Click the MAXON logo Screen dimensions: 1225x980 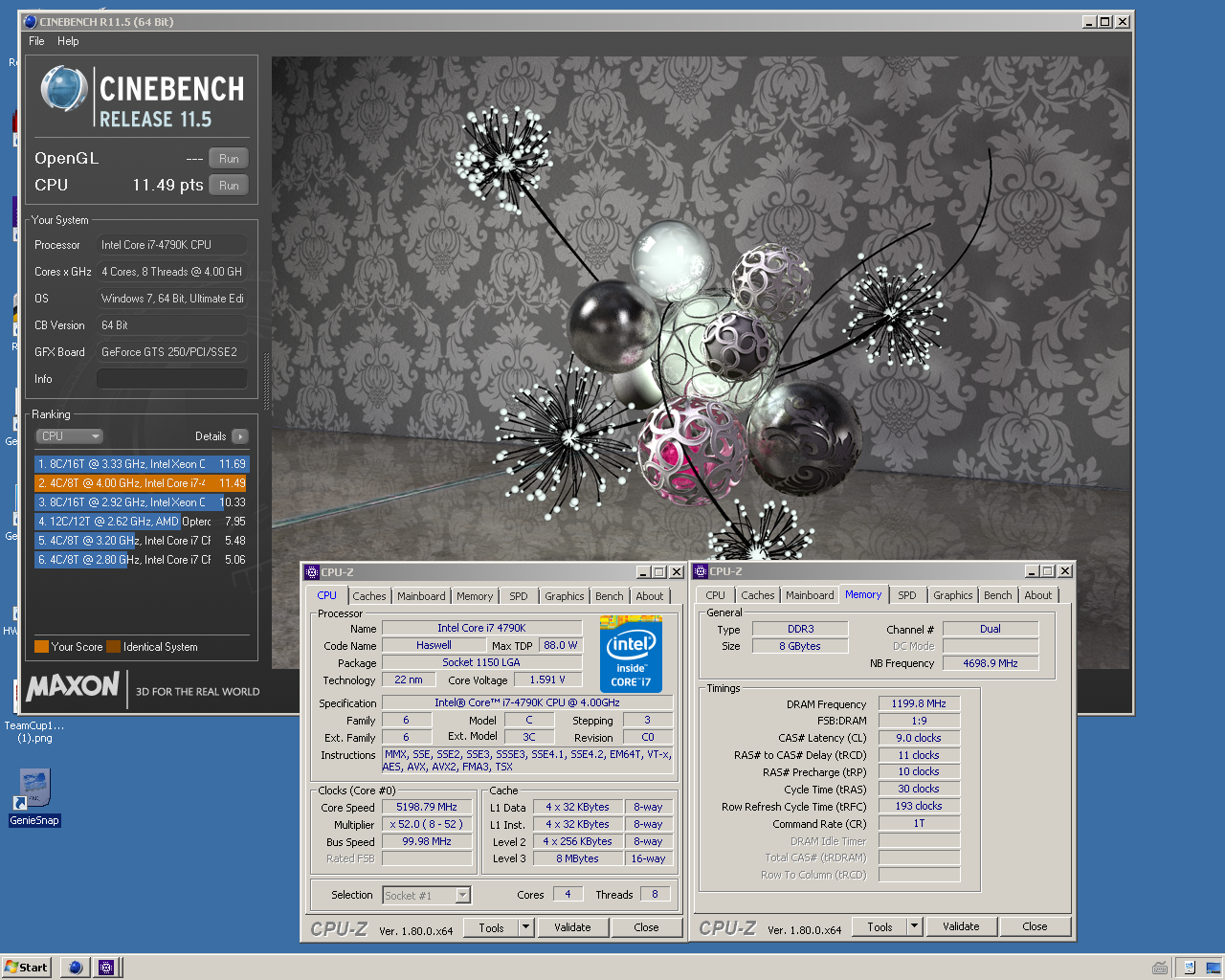click(73, 686)
